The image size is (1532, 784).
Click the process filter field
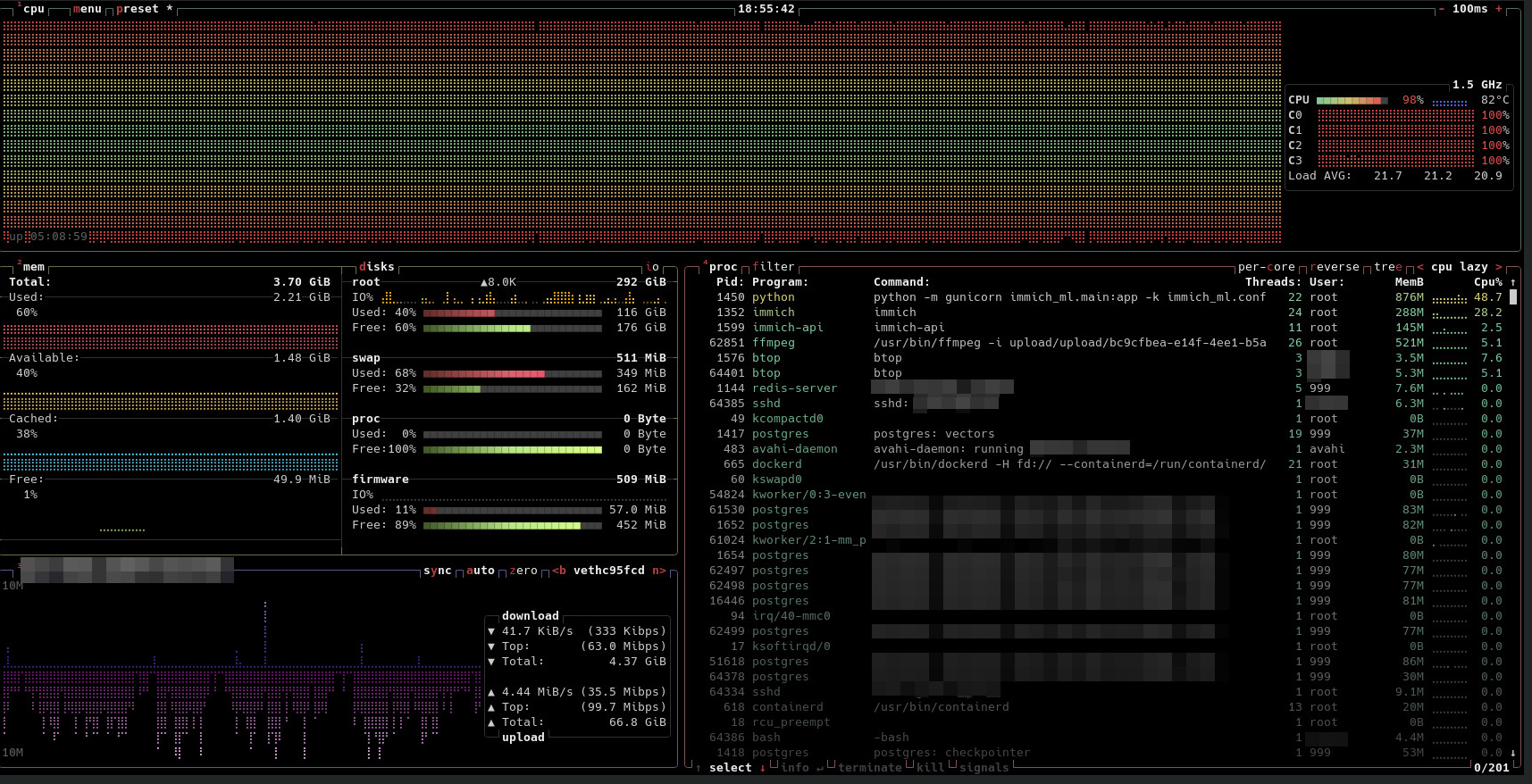773,267
